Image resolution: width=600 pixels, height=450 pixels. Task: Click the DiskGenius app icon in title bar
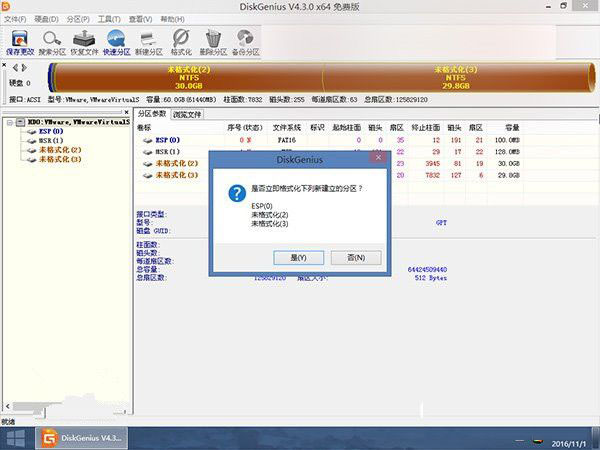point(5,6)
